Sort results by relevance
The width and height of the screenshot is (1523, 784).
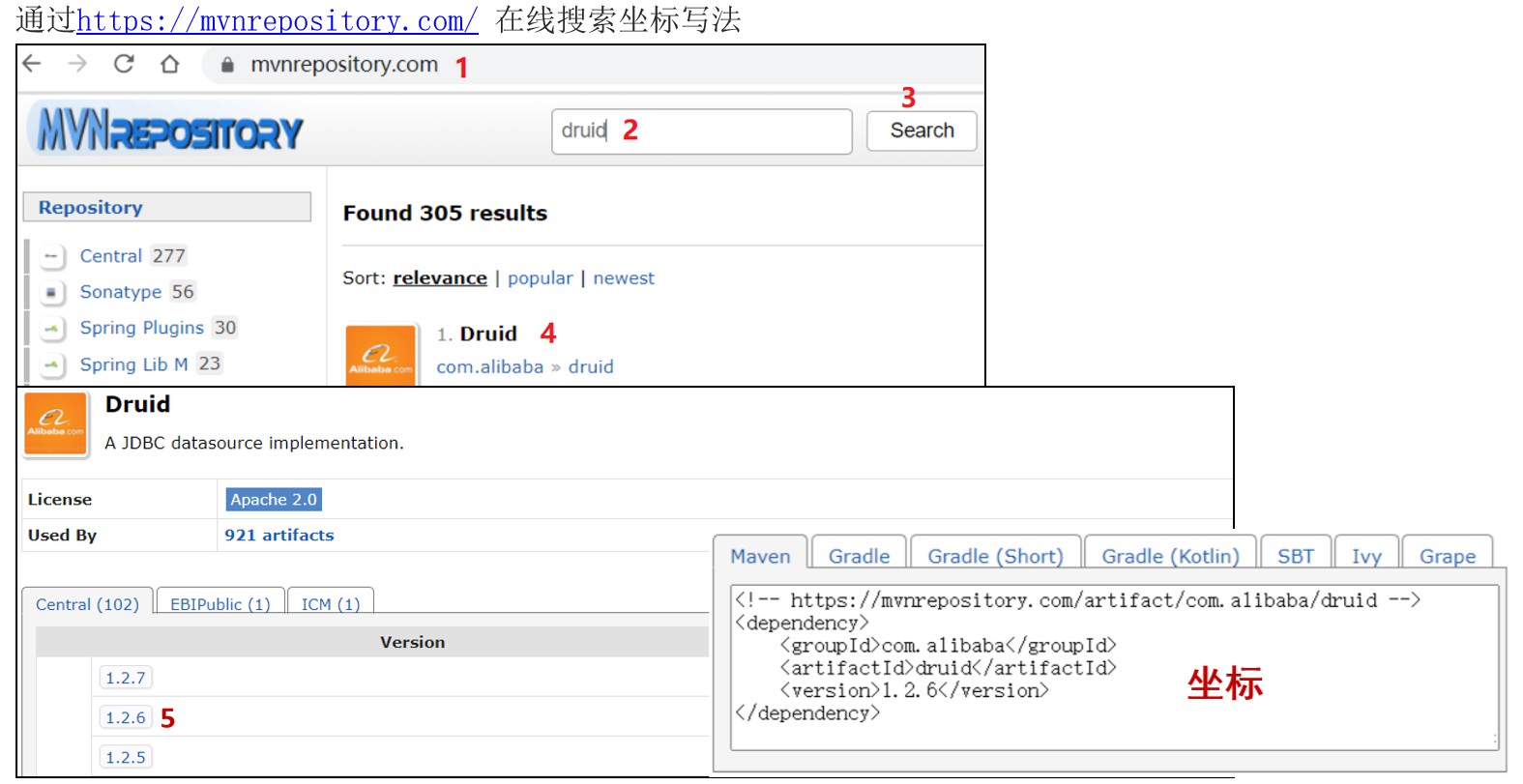[x=440, y=278]
